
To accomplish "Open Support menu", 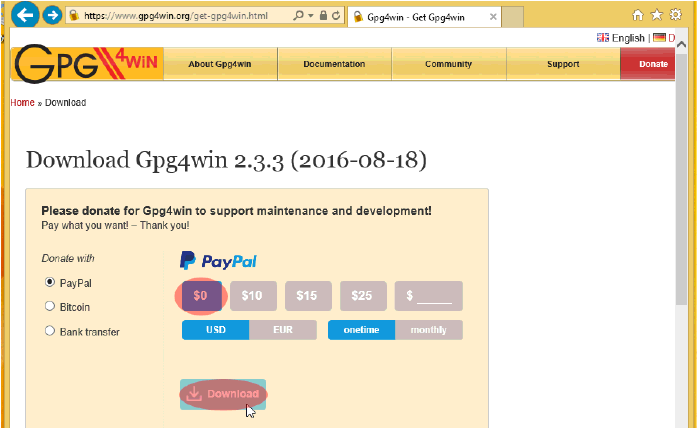I will coord(563,64).
